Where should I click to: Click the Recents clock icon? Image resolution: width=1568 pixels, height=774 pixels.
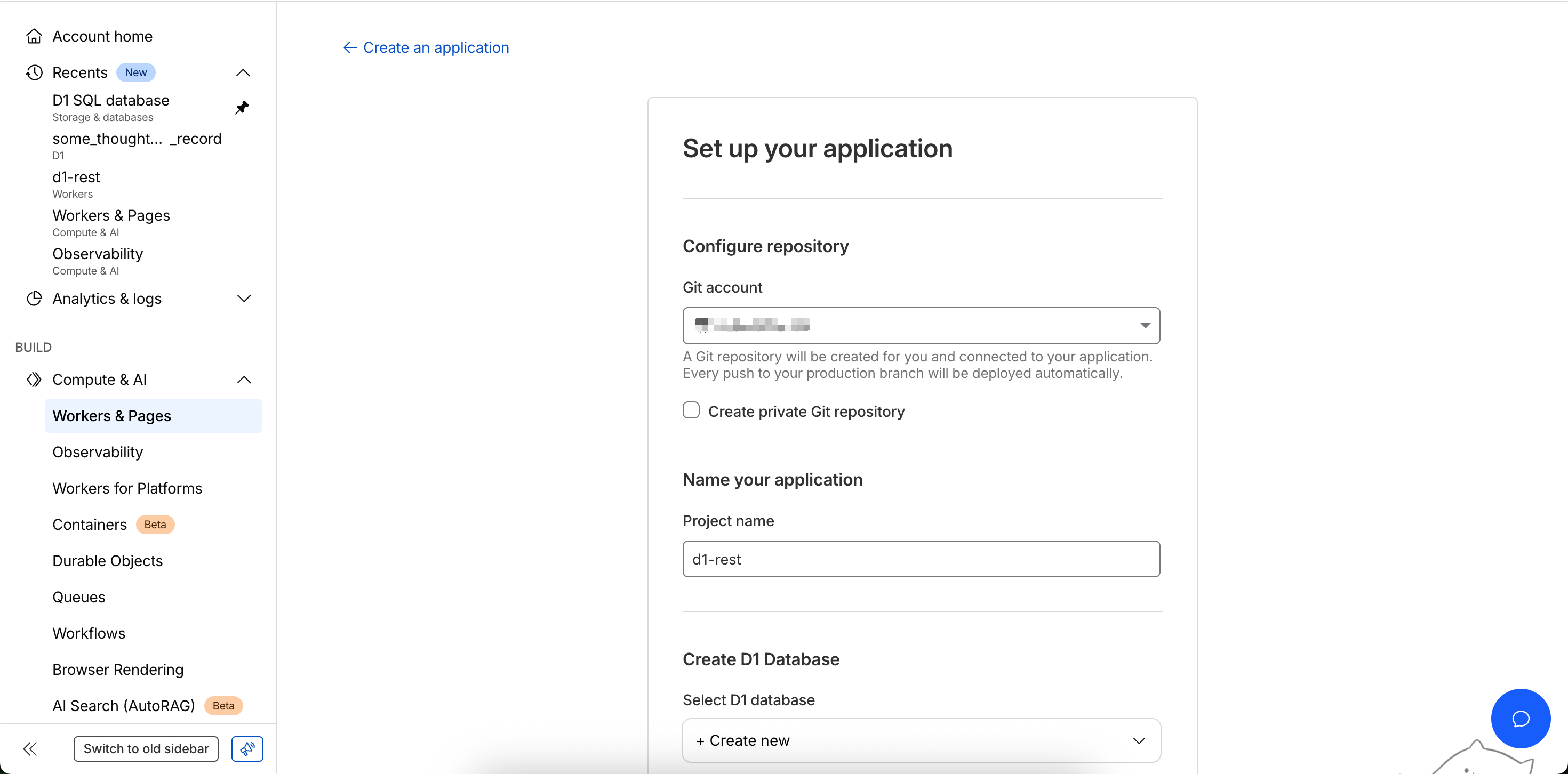click(34, 72)
